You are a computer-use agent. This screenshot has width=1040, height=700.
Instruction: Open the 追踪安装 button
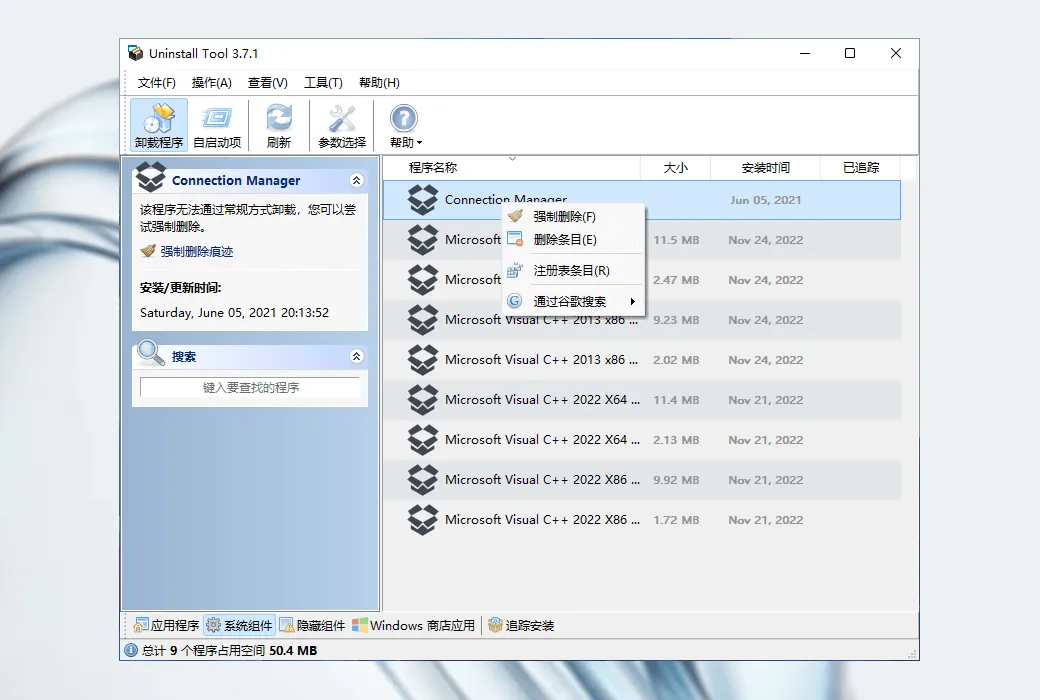click(x=521, y=625)
